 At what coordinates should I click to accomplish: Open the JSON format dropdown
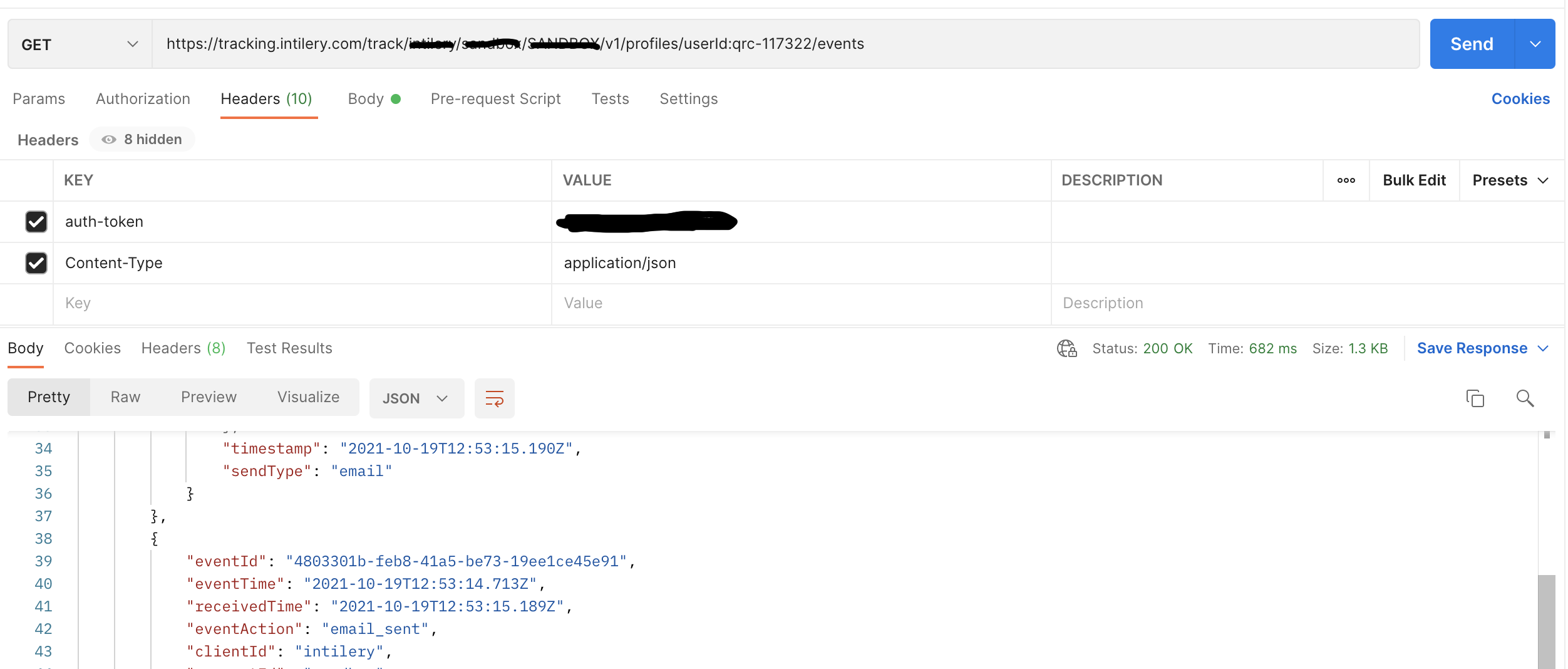tap(416, 398)
